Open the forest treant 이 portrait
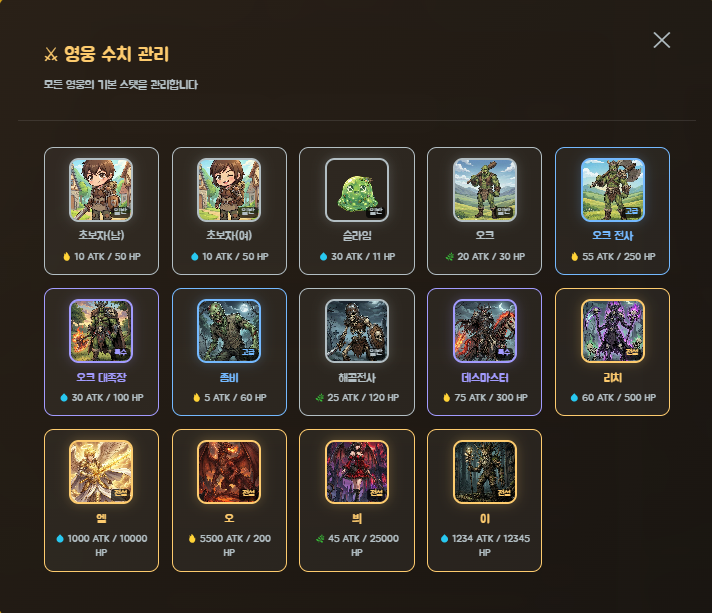The width and height of the screenshot is (712, 613). click(x=485, y=472)
